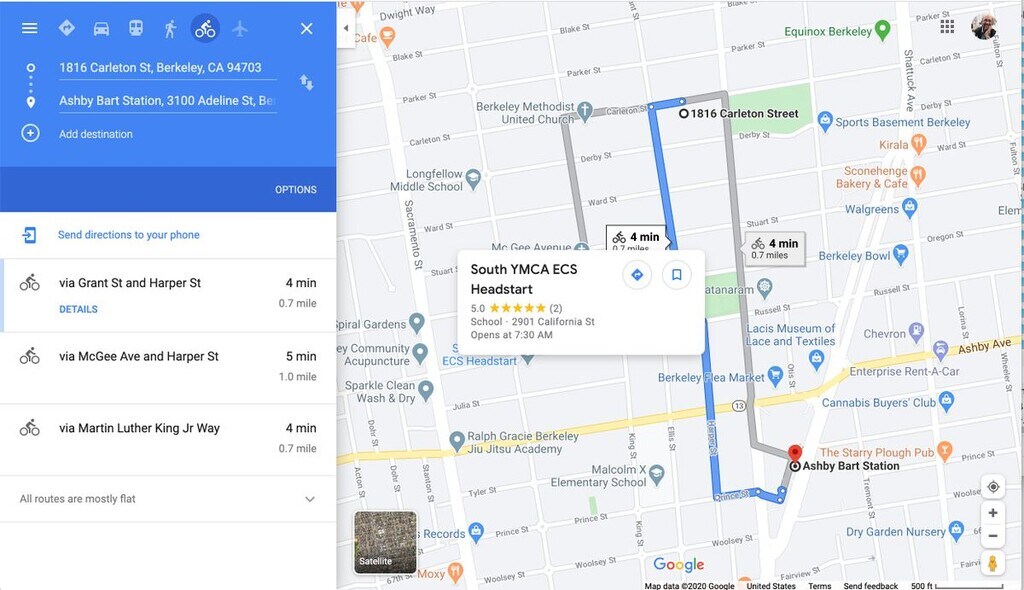Choose route via Martin Luther King Jr Way
The height and width of the screenshot is (590, 1024).
click(x=168, y=440)
